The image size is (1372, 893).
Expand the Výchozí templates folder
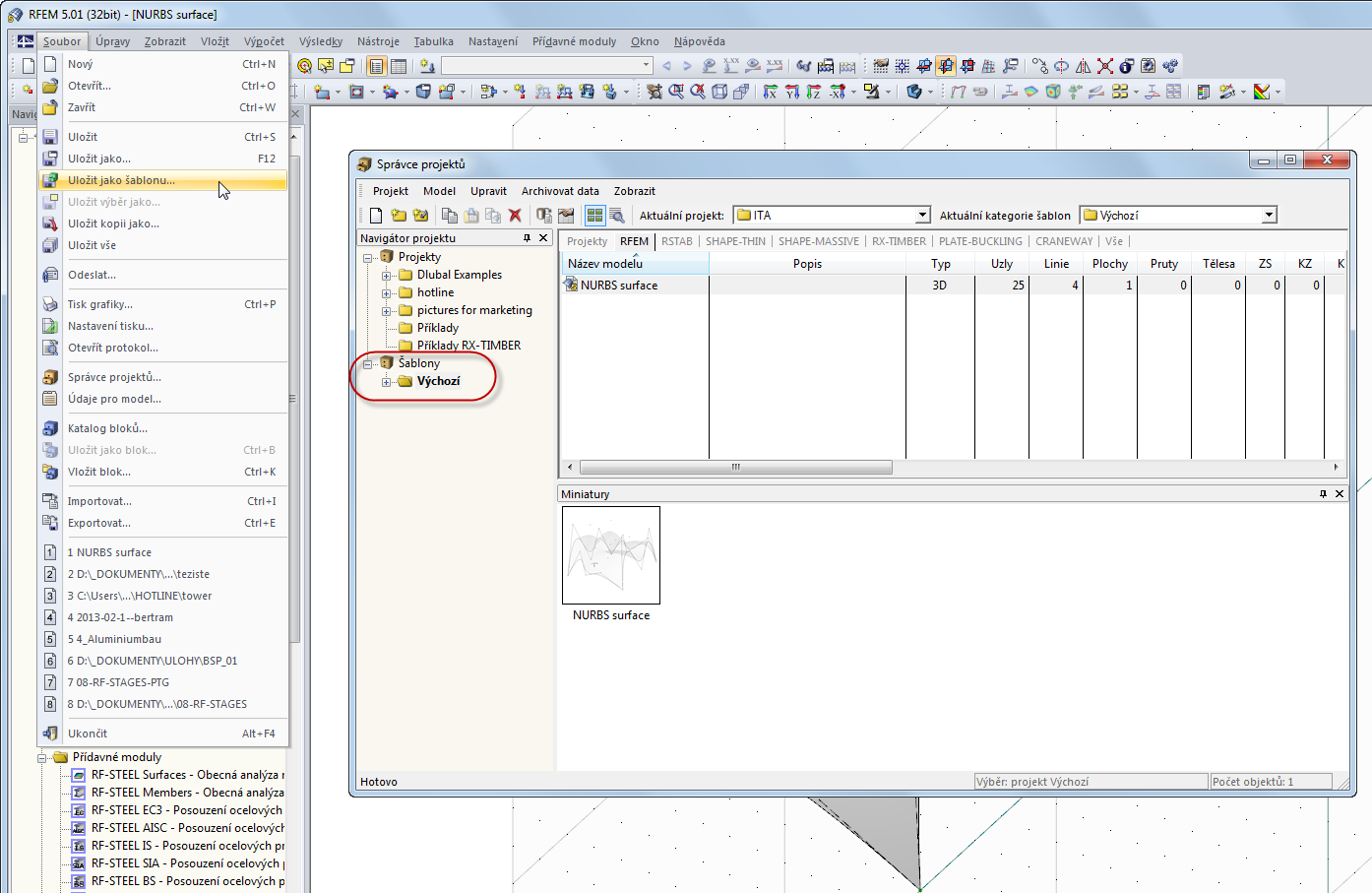point(386,382)
